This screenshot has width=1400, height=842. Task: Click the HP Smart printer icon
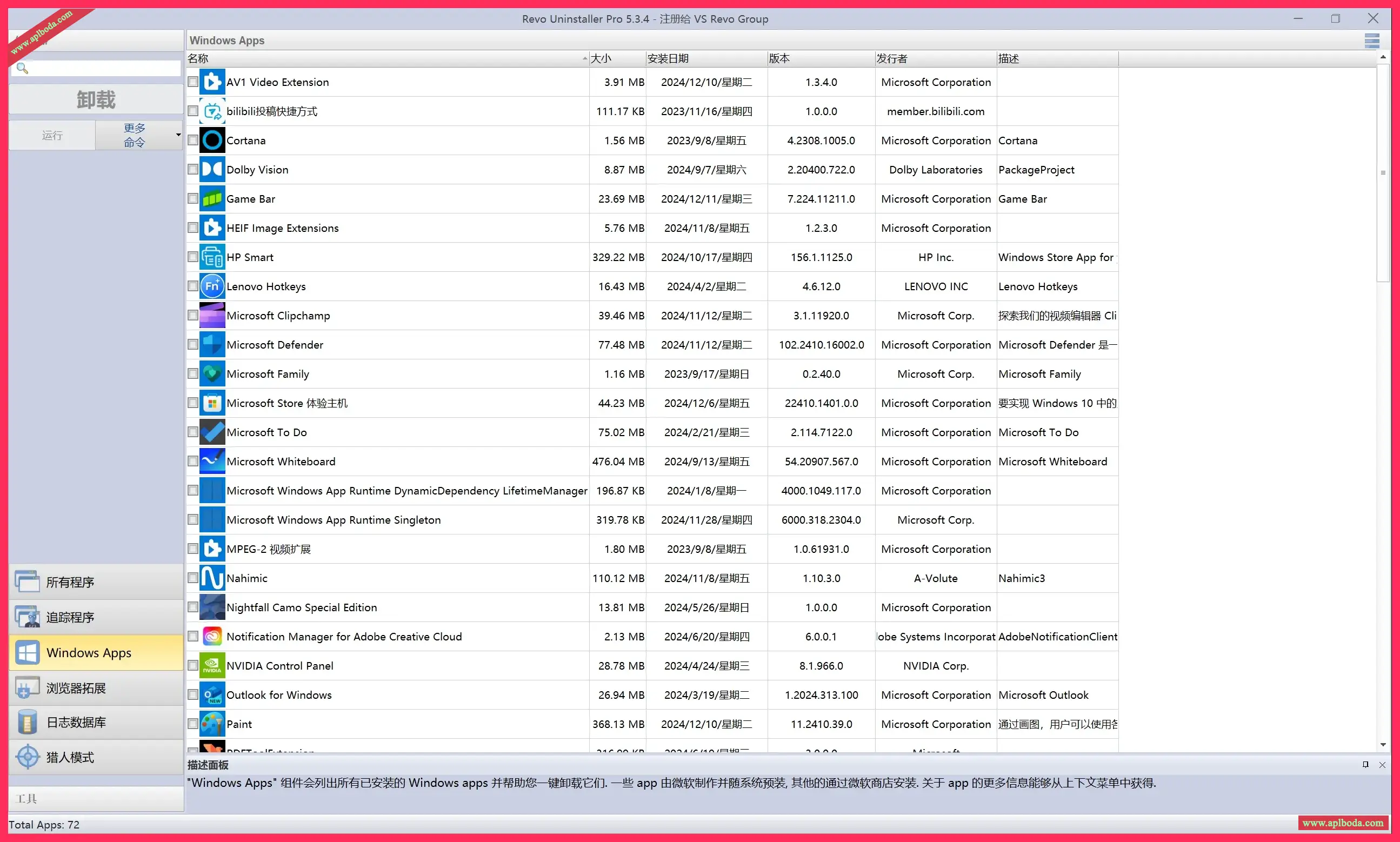(x=212, y=258)
